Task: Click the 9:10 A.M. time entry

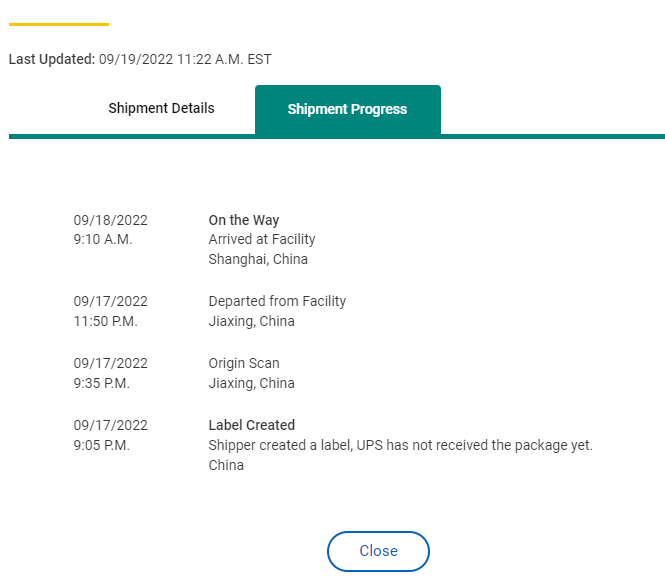Action: (103, 240)
